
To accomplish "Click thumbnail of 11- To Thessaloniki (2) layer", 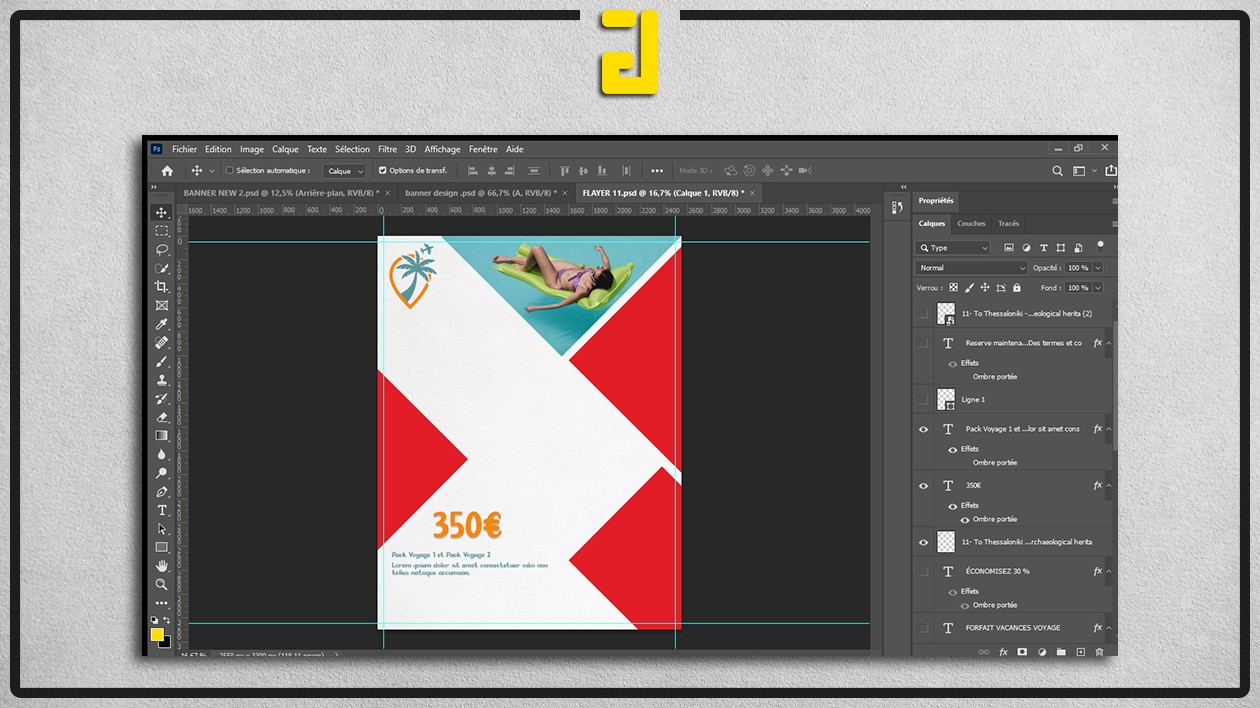I will coord(946,314).
